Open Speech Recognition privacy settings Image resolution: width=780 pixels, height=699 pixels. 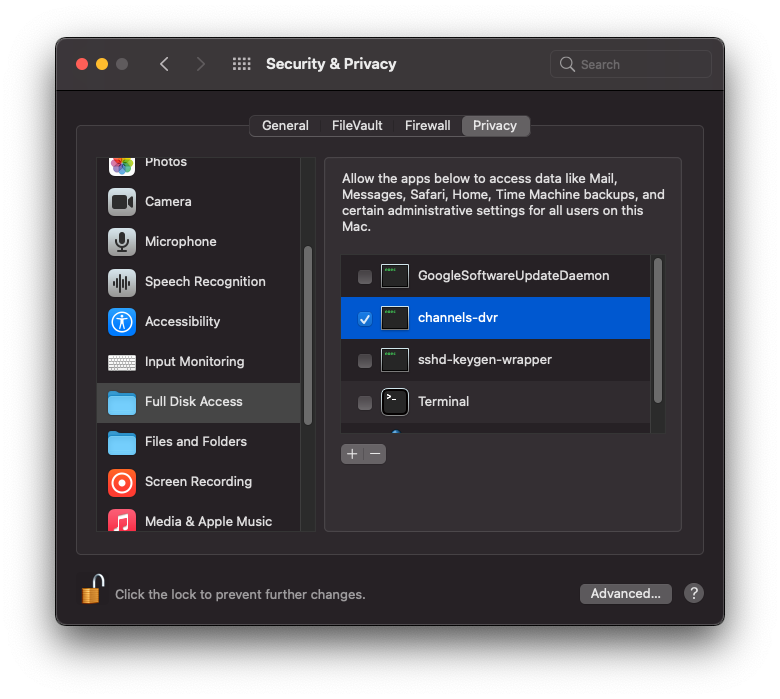[204, 282]
